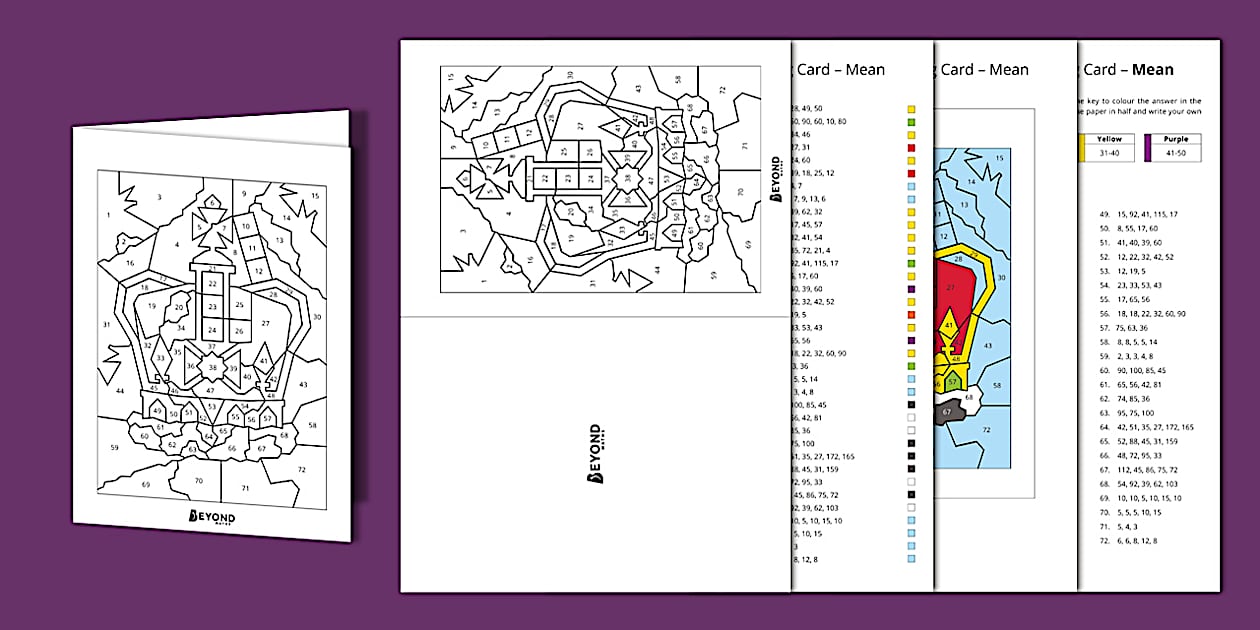Image resolution: width=1260 pixels, height=630 pixels.
Task: Click the Beyond Maths logo on folded card
Action: (x=213, y=516)
